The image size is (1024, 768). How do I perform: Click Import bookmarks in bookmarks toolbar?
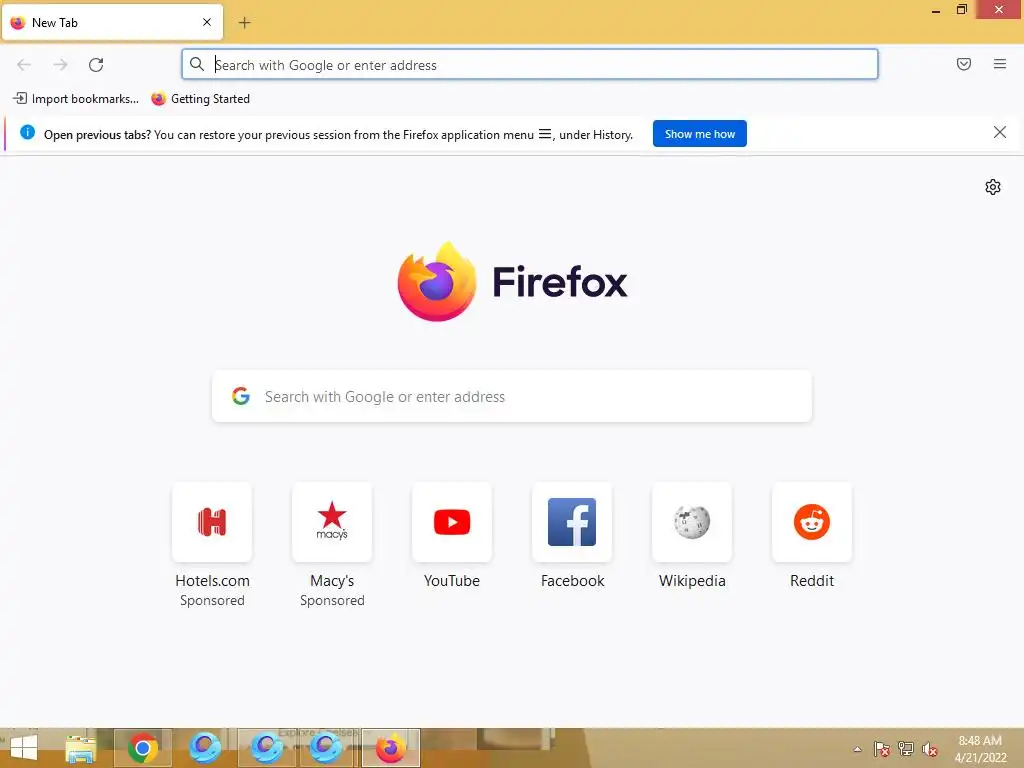pos(76,99)
